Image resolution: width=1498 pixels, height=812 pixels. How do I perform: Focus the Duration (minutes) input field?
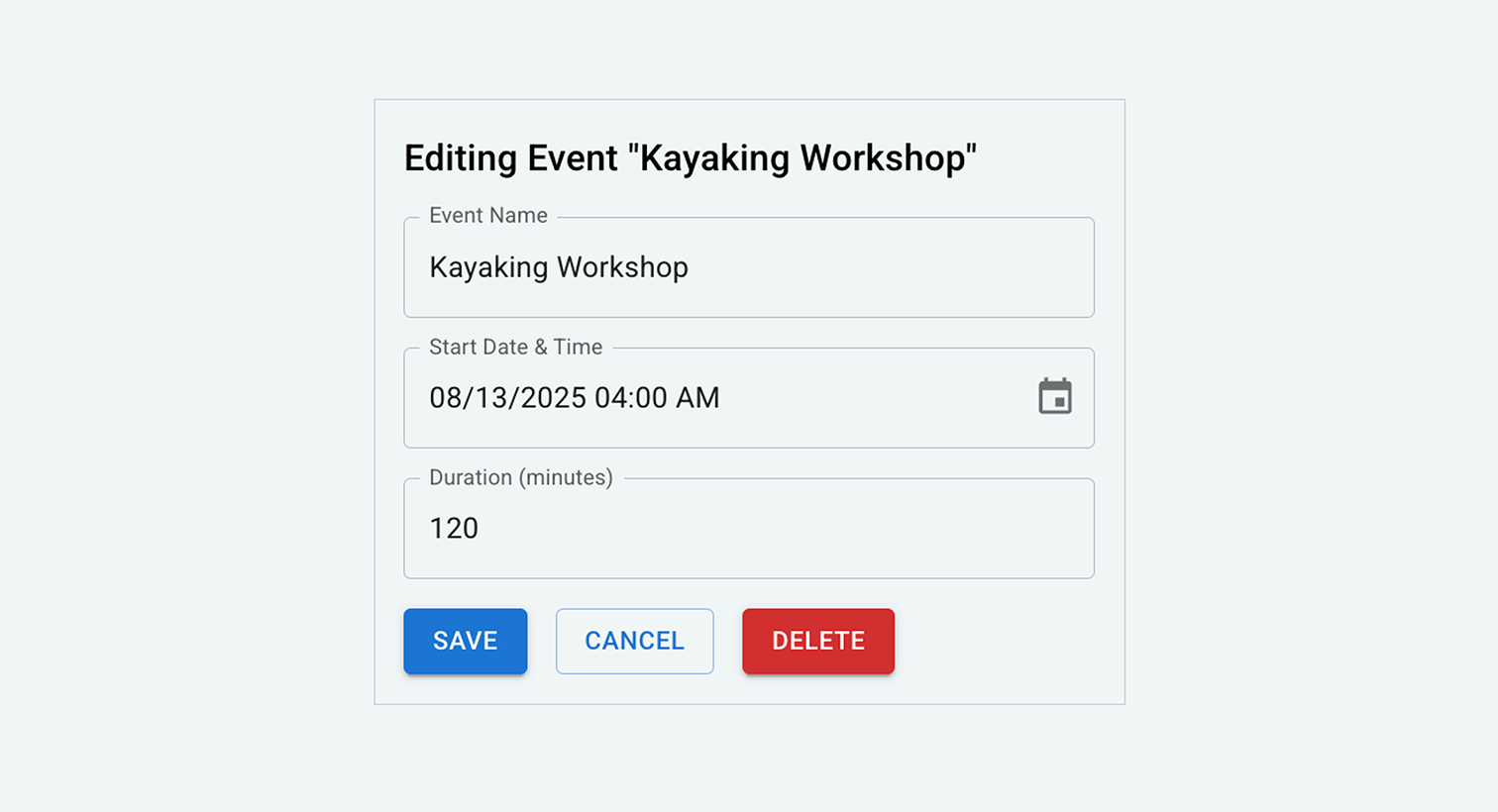[748, 529]
